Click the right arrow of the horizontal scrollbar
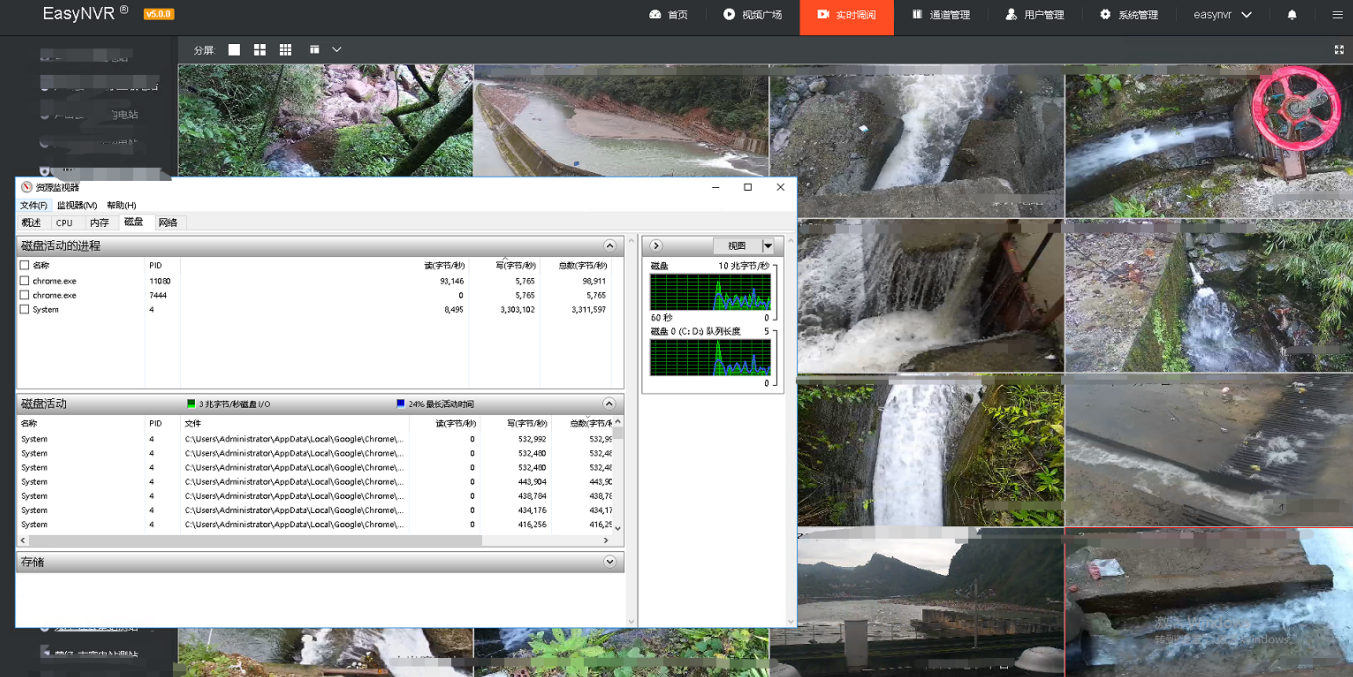Screen dimensions: 1353x677 coord(606,541)
